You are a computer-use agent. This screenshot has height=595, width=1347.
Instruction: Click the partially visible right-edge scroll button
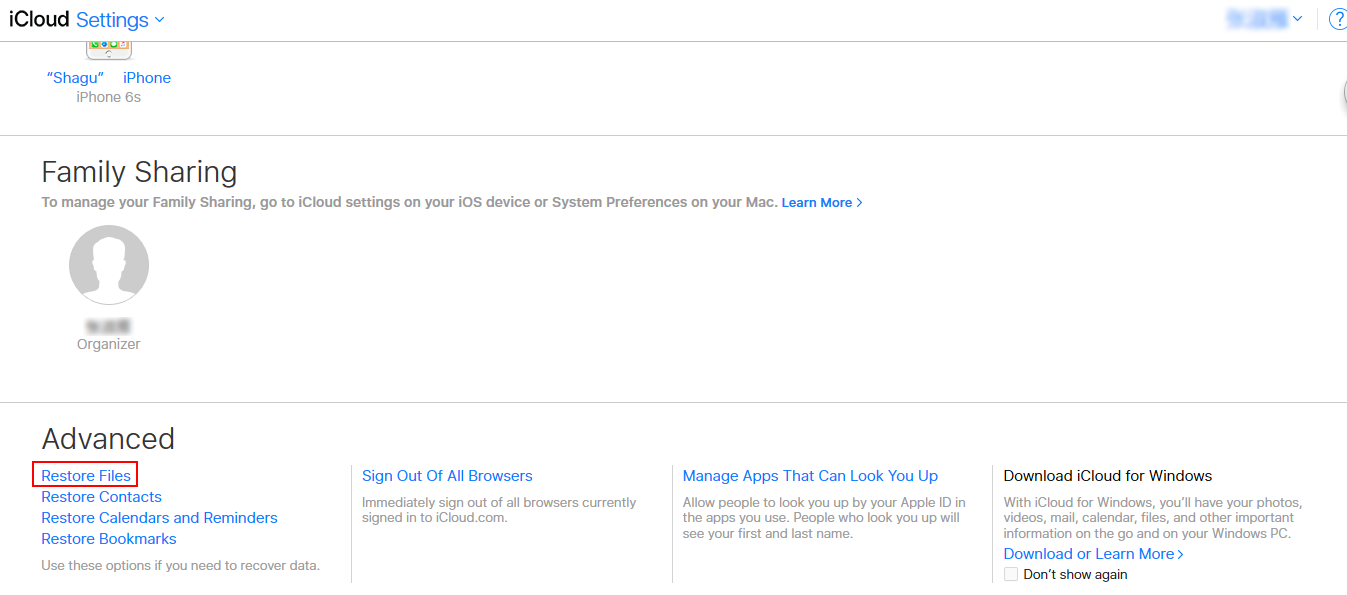click(x=1343, y=93)
